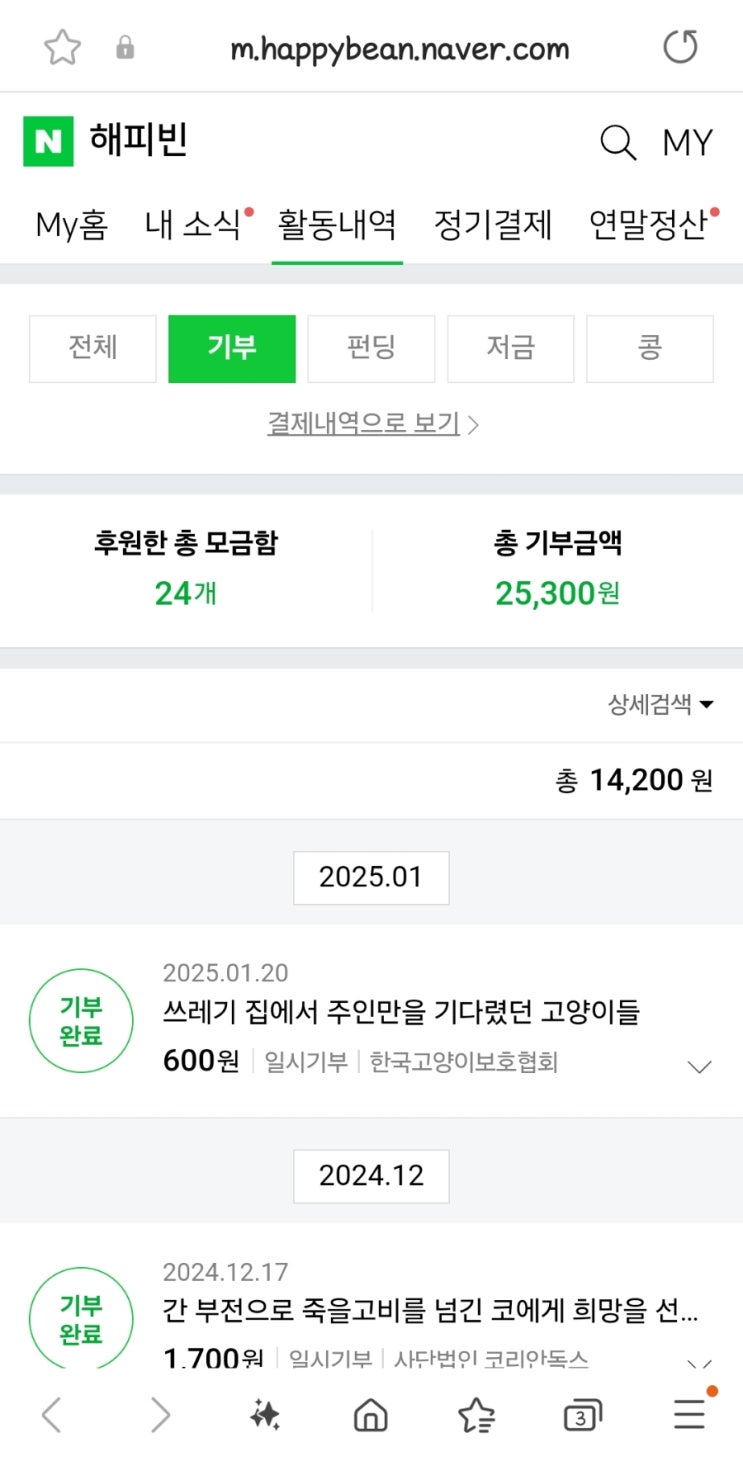Open the 상세검색 dropdown

coord(660,704)
